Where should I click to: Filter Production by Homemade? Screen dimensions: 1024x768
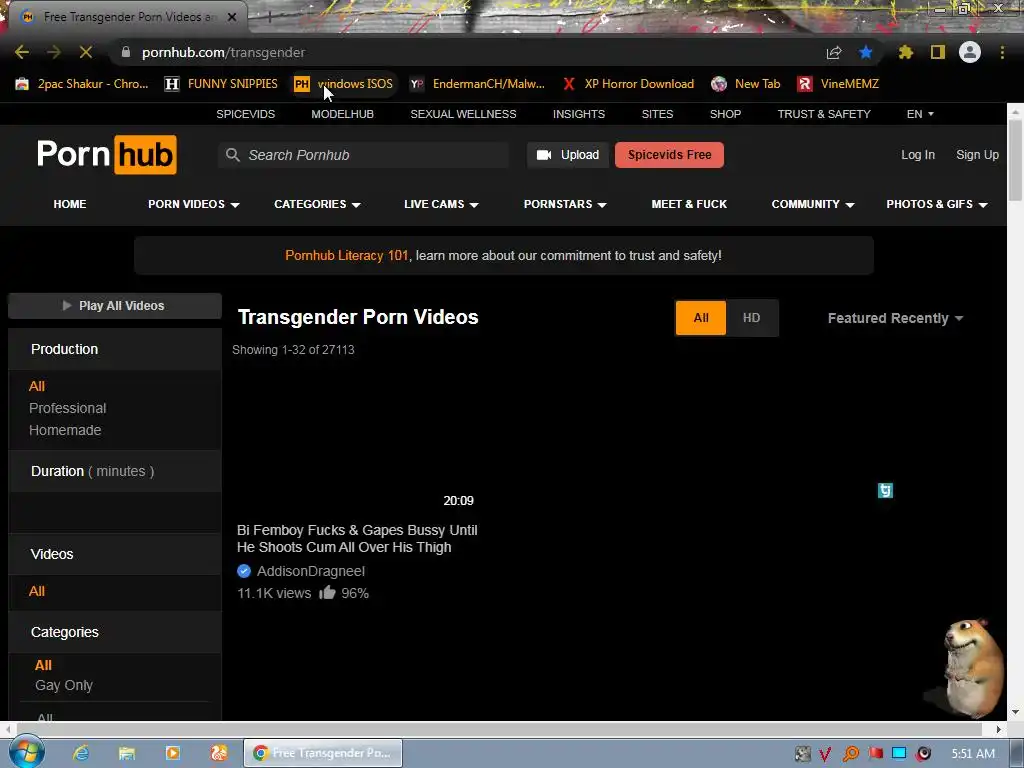click(x=65, y=430)
